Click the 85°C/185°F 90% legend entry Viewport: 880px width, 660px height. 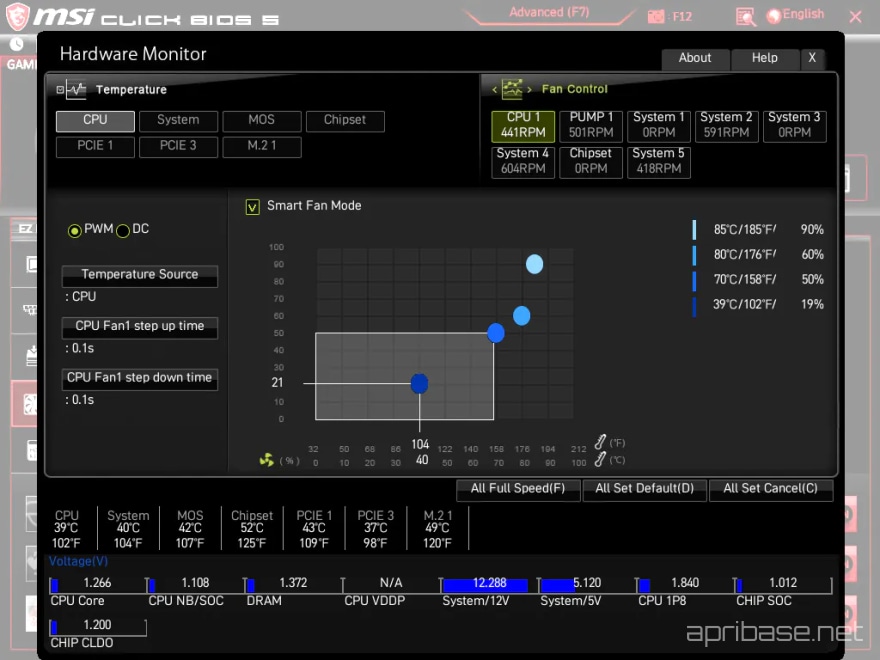tap(758, 230)
